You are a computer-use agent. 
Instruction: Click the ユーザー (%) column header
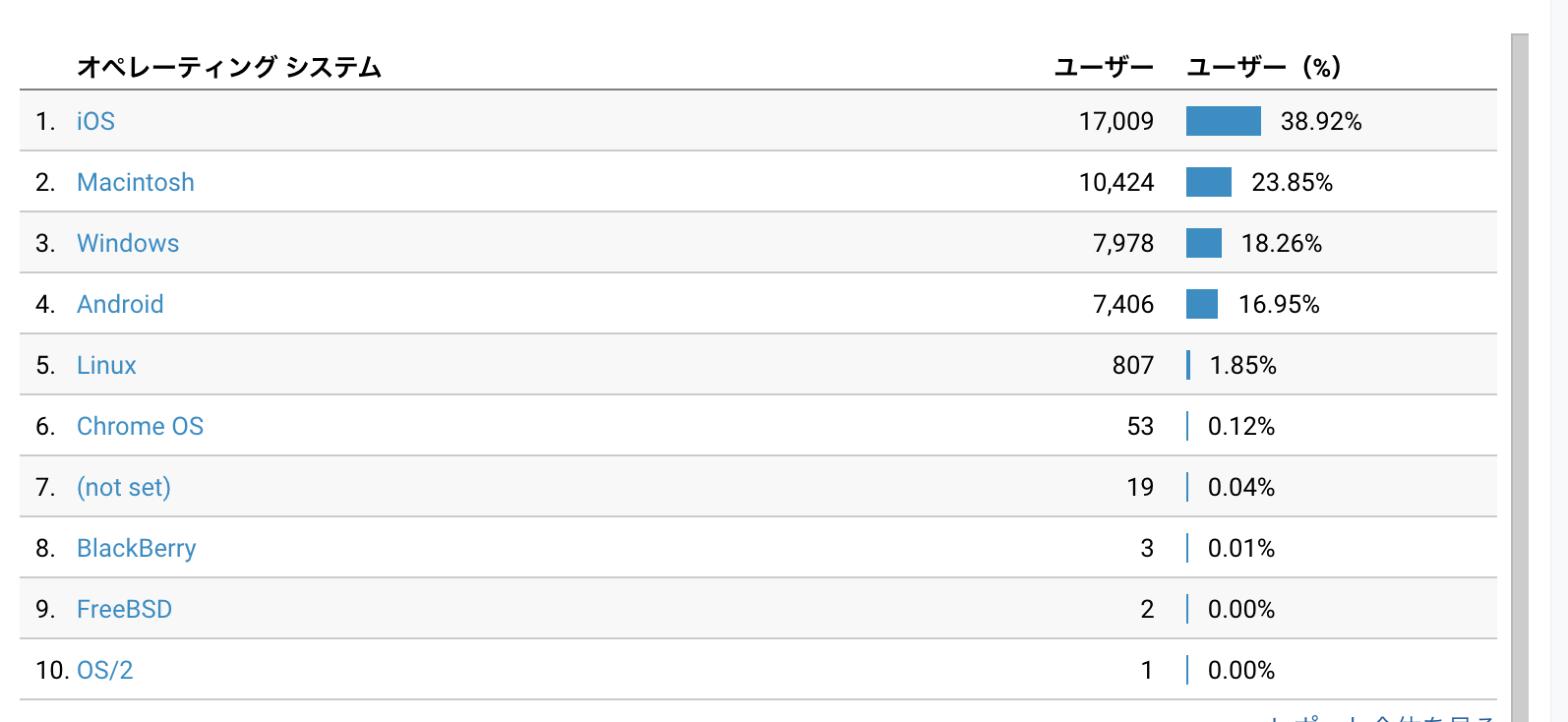1264,67
